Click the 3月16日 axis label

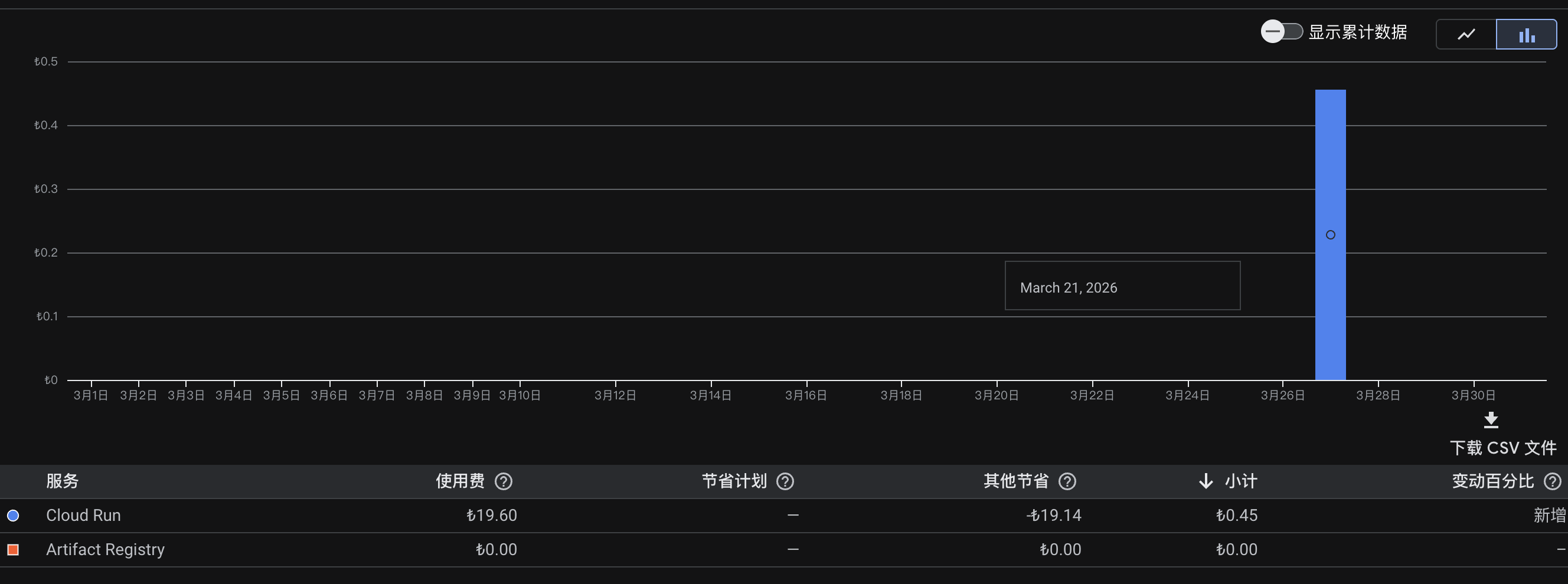pos(806,395)
